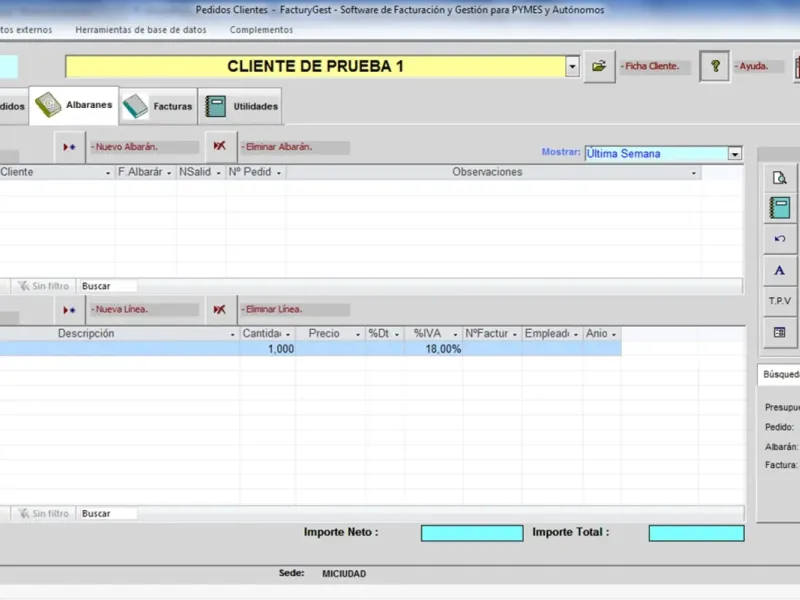Click the Descripción cell of highlighted row
Viewport: 800px width, 600px height.
click(x=119, y=349)
